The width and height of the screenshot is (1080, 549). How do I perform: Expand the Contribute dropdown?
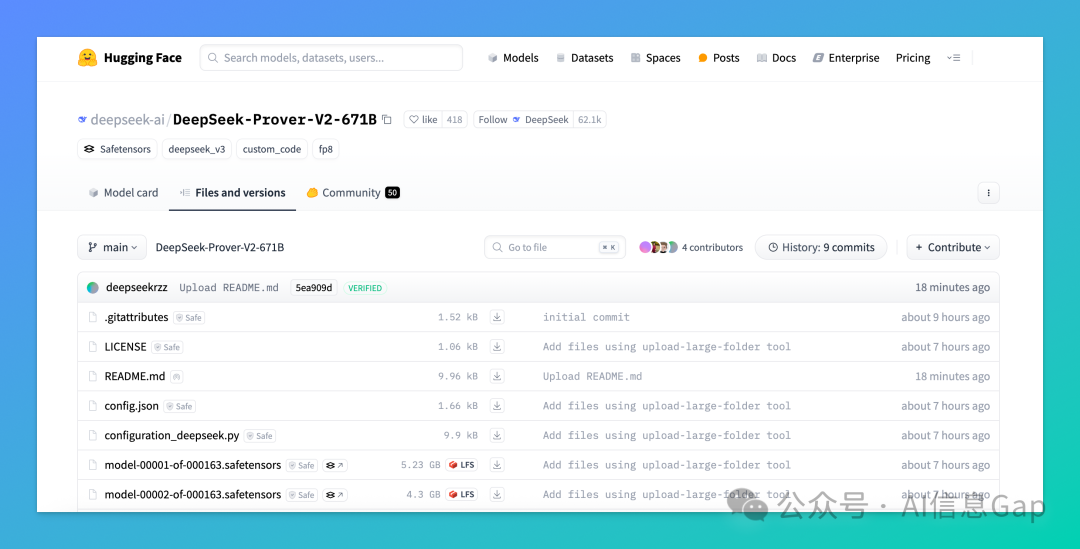953,247
